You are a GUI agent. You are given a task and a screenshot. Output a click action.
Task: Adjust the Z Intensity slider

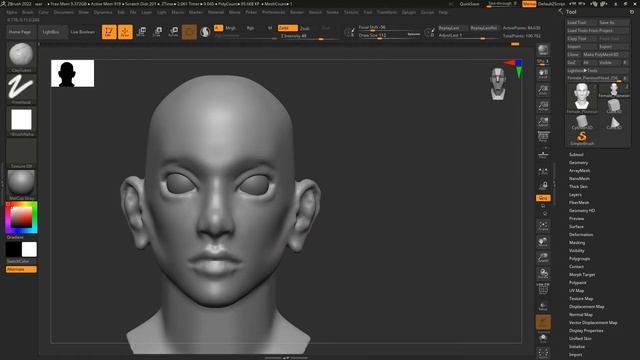[309, 36]
